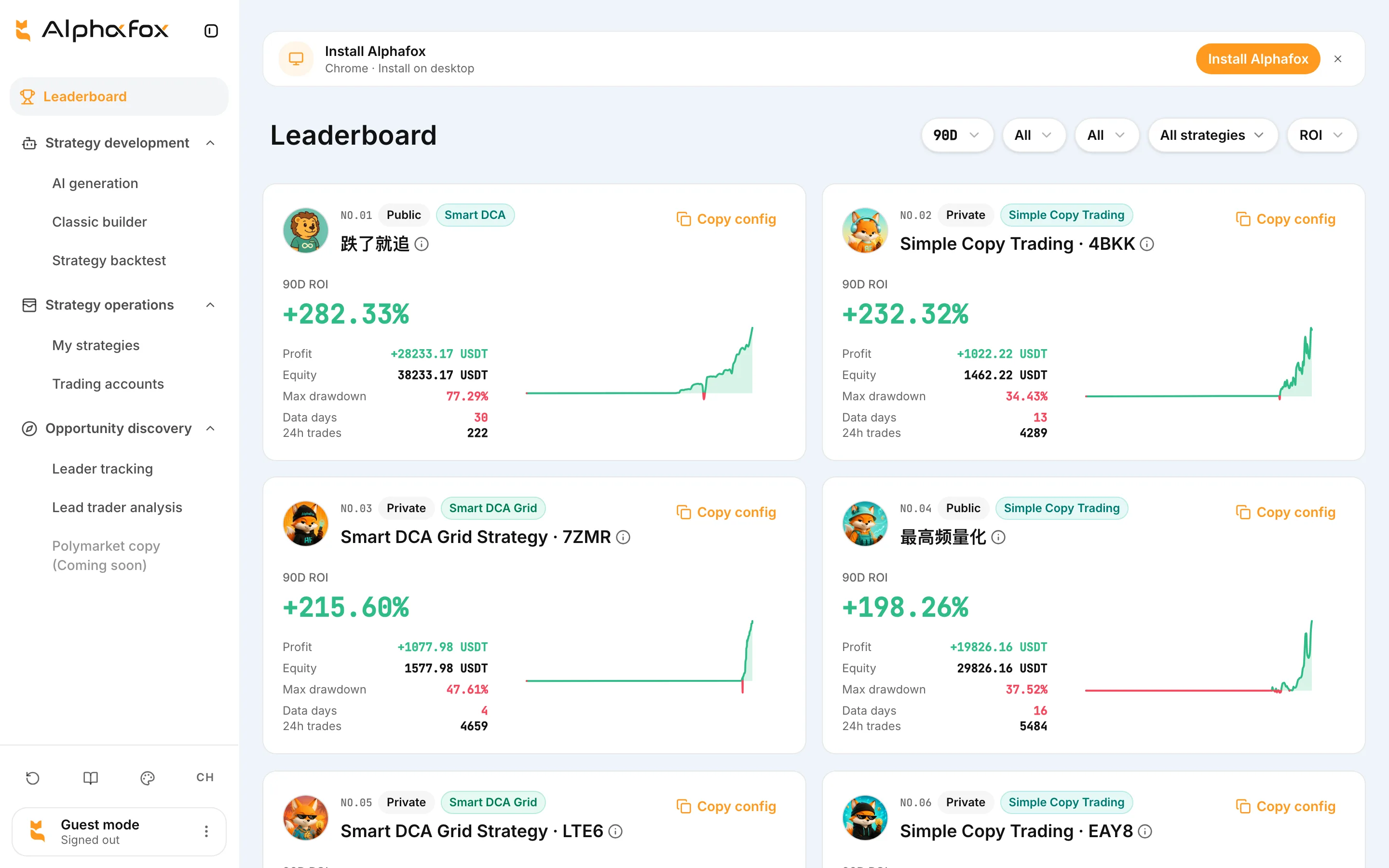Click info icon next to 跌了就追
This screenshot has width=1389, height=868.
pos(422,244)
